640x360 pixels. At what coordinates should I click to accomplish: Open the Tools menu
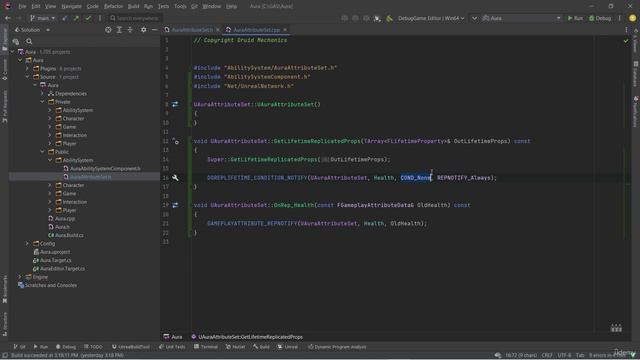(x=180, y=6)
